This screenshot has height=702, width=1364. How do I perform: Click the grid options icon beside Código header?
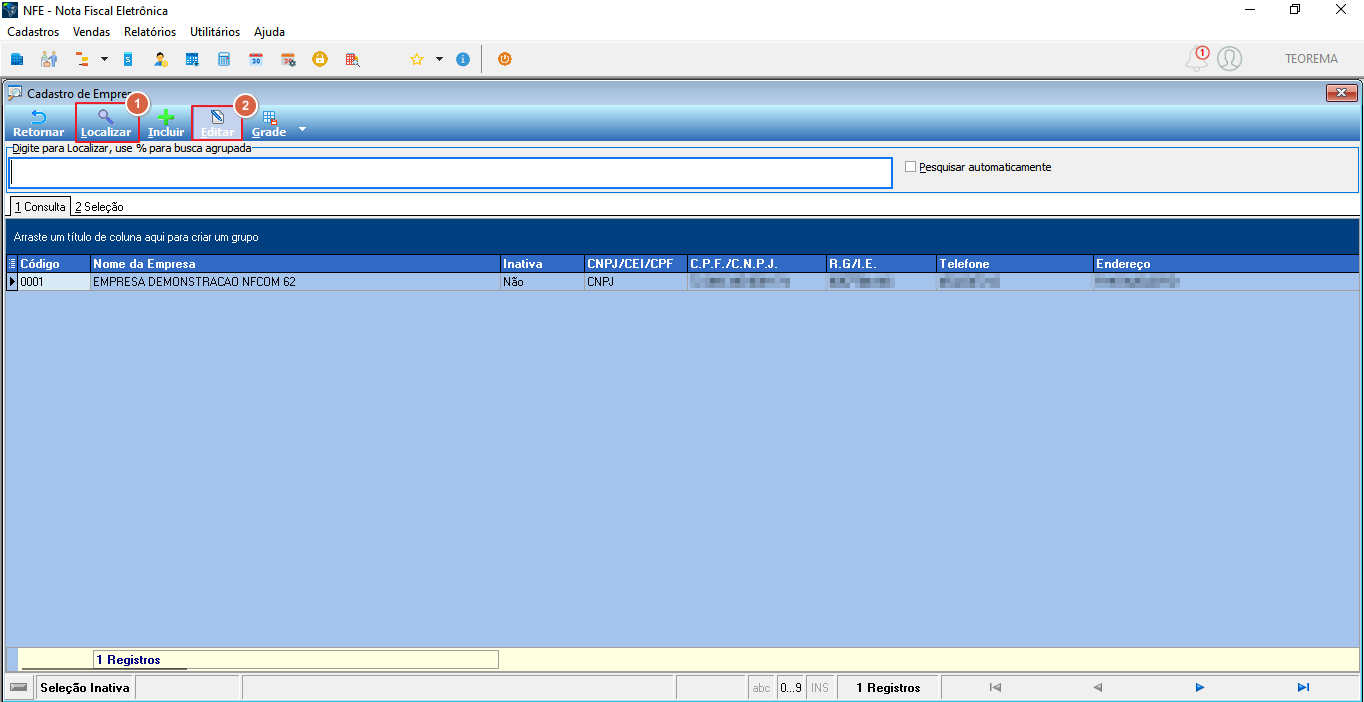(x=12, y=264)
